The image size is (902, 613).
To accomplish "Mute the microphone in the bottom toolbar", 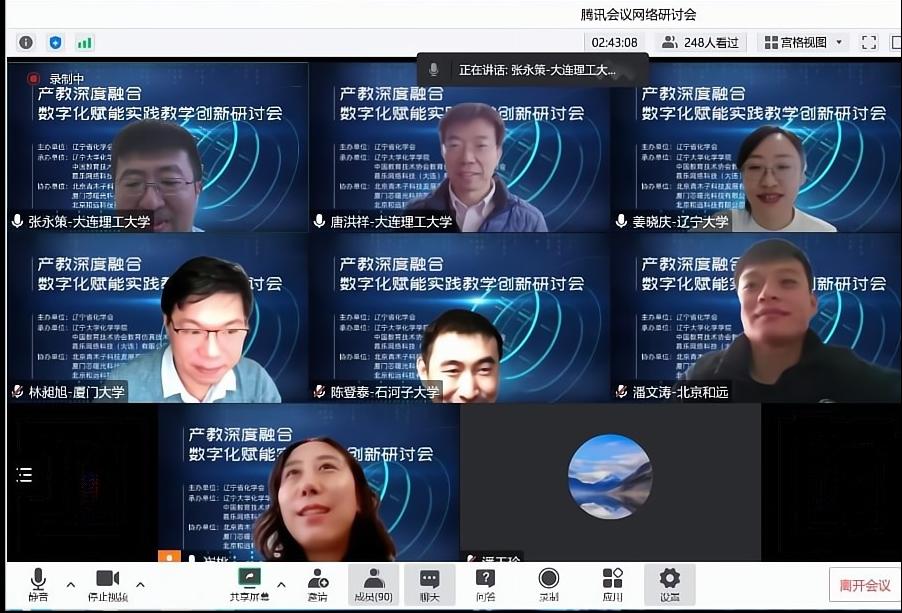I will coord(38,583).
